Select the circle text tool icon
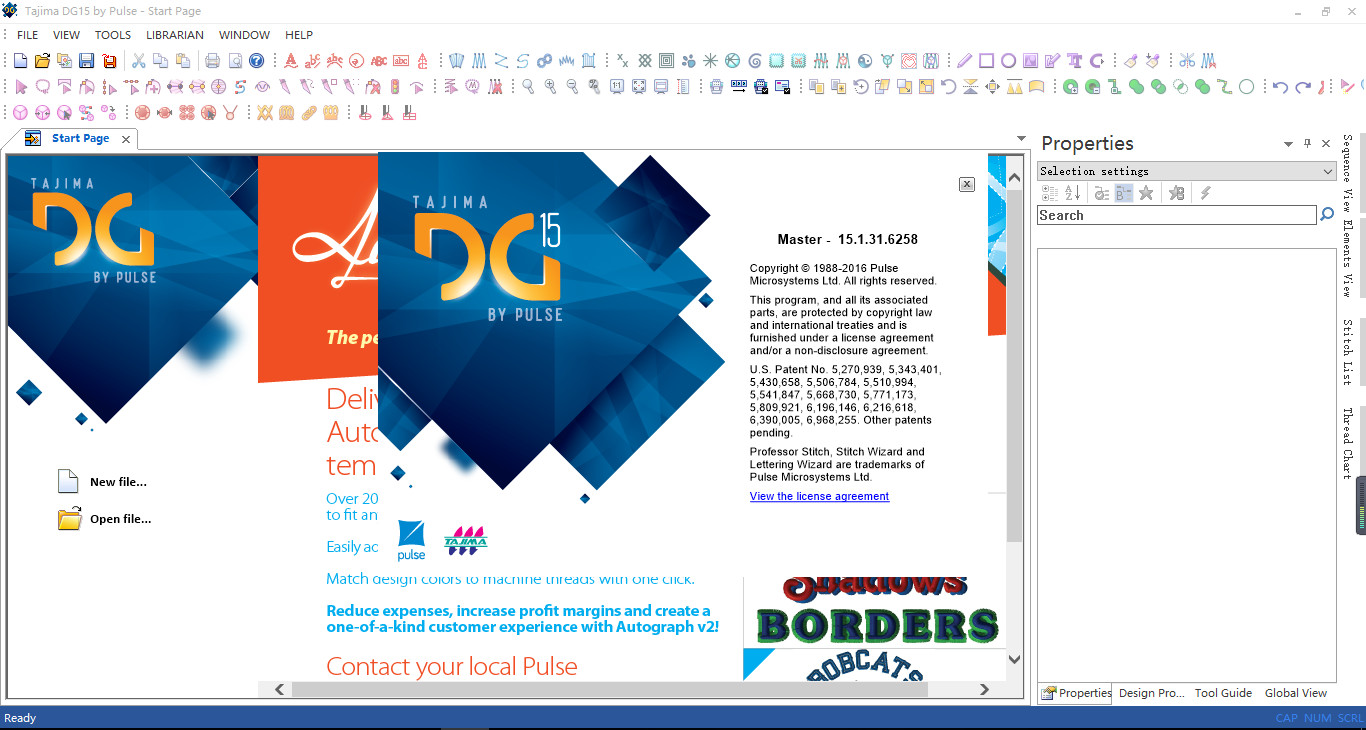Screen dimensions: 1366x730 356,61
